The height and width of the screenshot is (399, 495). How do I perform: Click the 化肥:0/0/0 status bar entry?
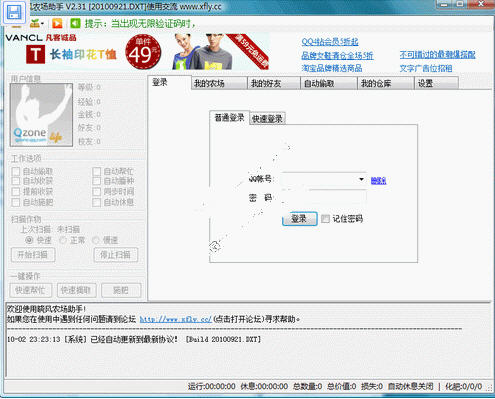[464, 386]
